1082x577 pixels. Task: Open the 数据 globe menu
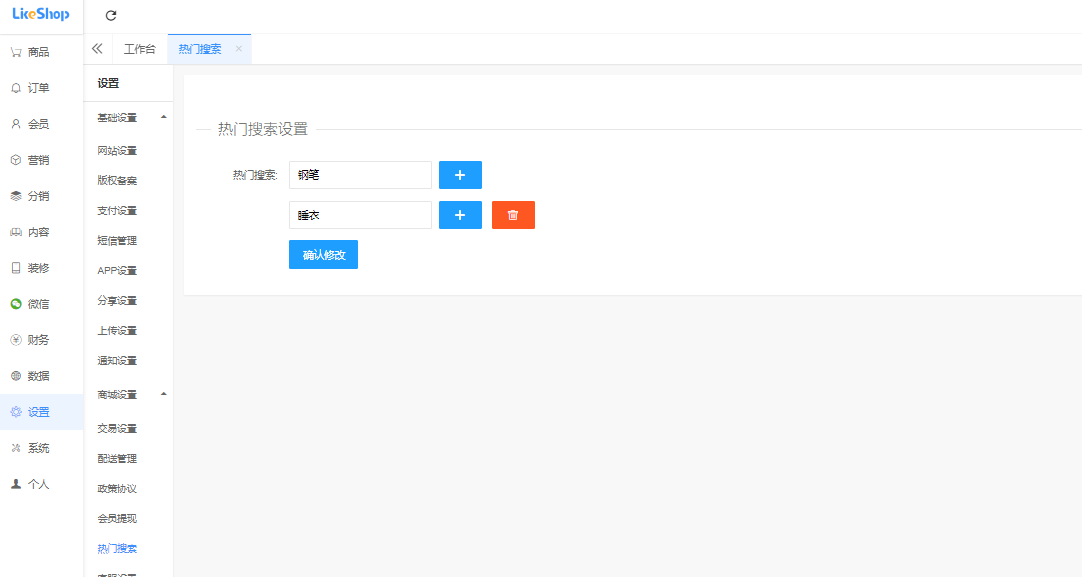(41, 376)
